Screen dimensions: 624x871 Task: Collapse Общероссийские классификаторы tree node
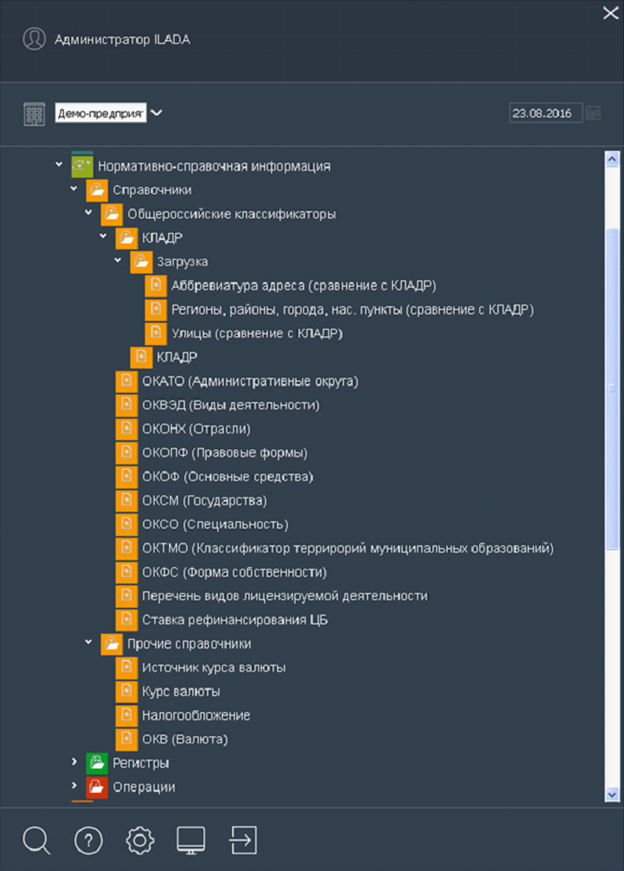88,212
